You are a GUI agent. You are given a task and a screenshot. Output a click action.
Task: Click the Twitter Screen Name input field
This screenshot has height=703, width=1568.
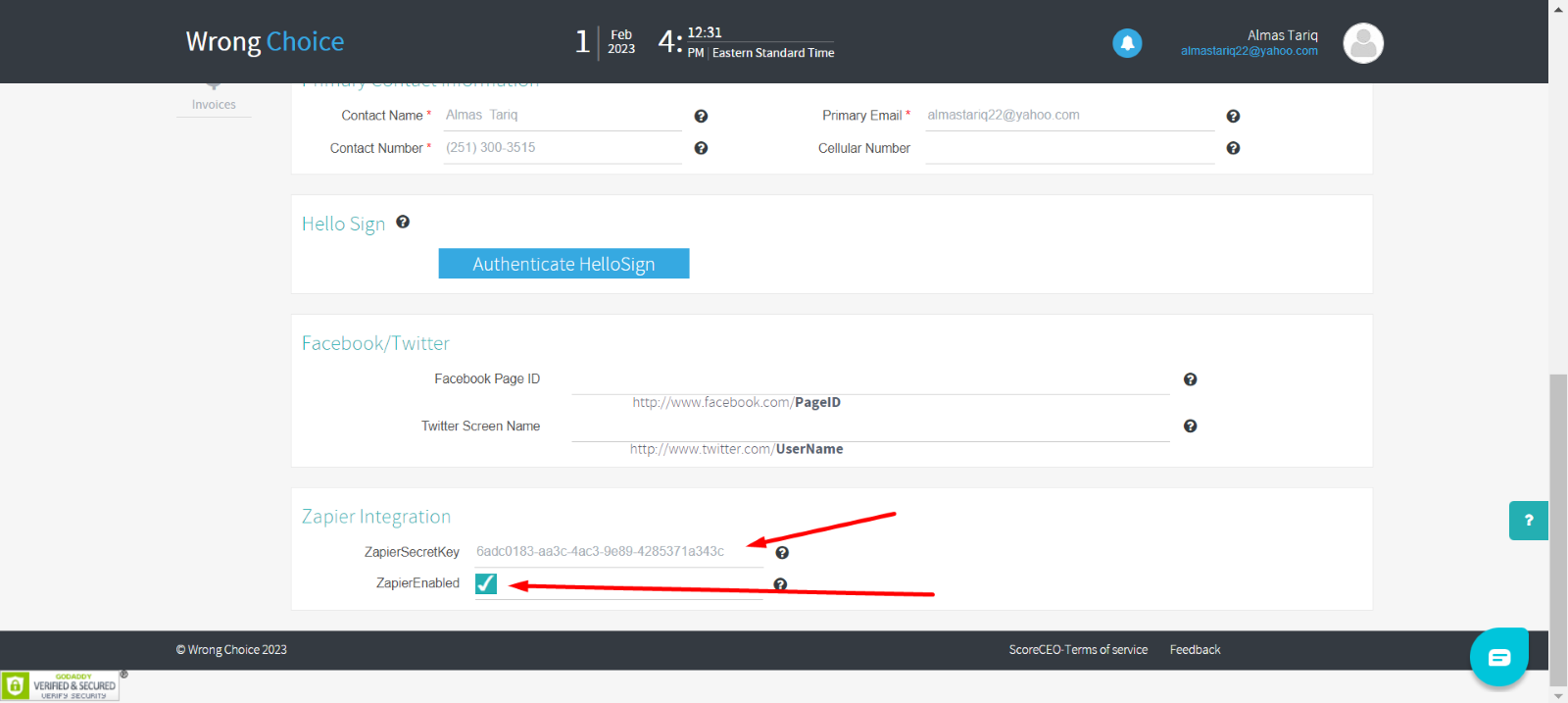tap(870, 427)
